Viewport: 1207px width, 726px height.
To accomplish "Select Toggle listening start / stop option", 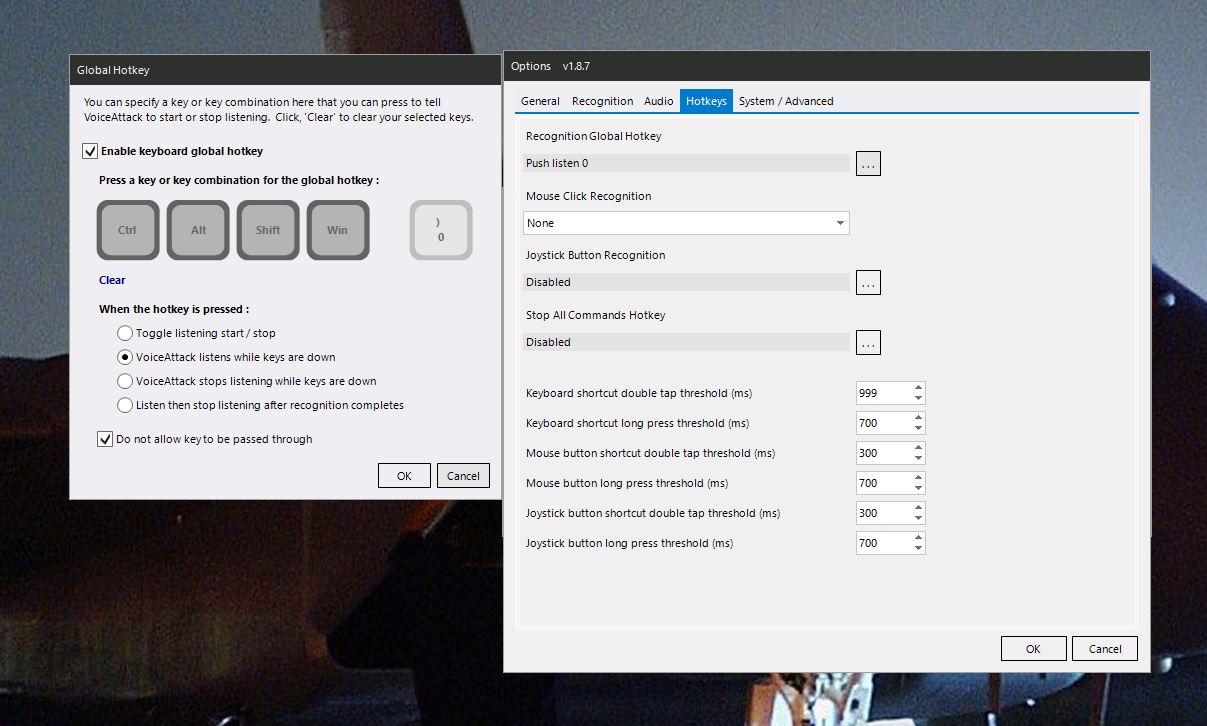I will pos(125,333).
